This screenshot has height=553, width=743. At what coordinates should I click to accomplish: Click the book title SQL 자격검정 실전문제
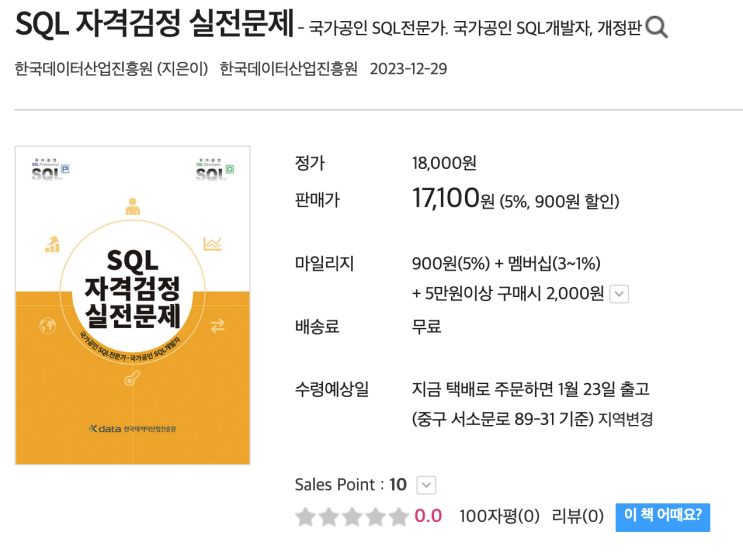(155, 23)
